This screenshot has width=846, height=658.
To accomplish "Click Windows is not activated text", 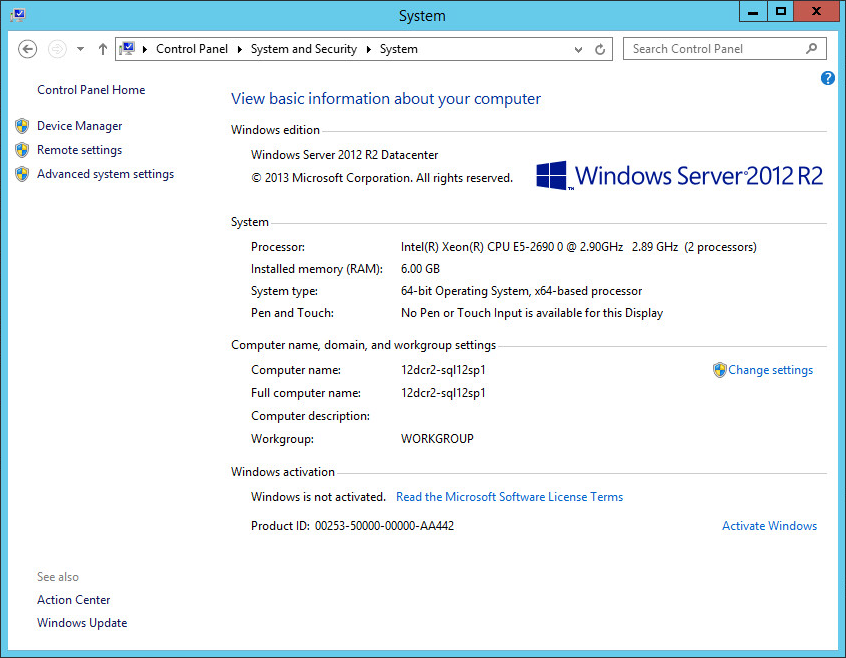I will point(318,497).
